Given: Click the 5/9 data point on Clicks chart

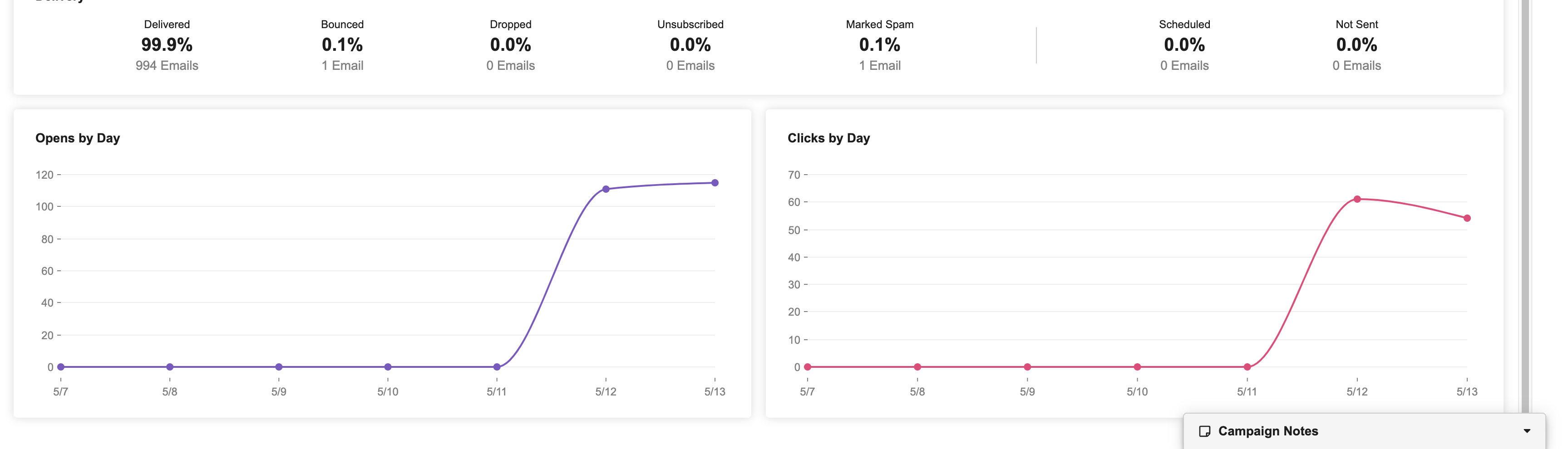Looking at the screenshot, I should click(x=1027, y=367).
